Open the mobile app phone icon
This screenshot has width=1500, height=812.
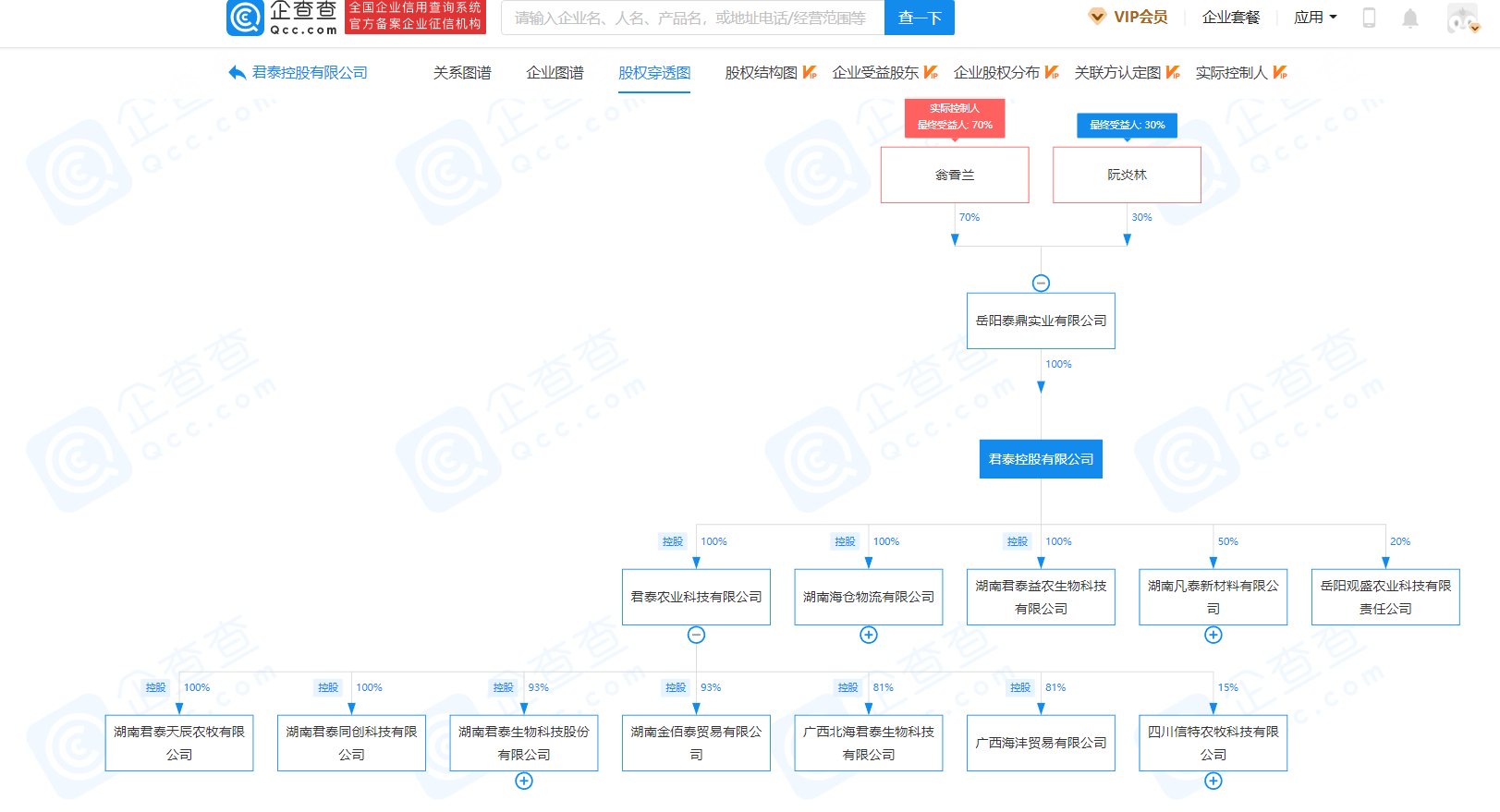(1369, 18)
